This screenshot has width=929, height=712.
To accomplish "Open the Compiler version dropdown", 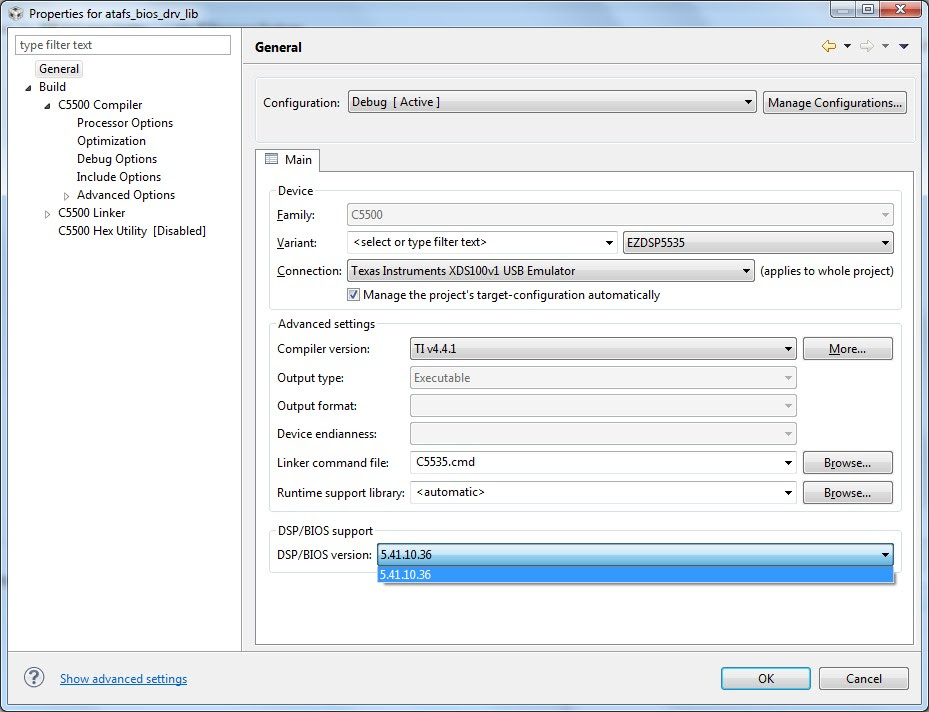I will pos(603,349).
